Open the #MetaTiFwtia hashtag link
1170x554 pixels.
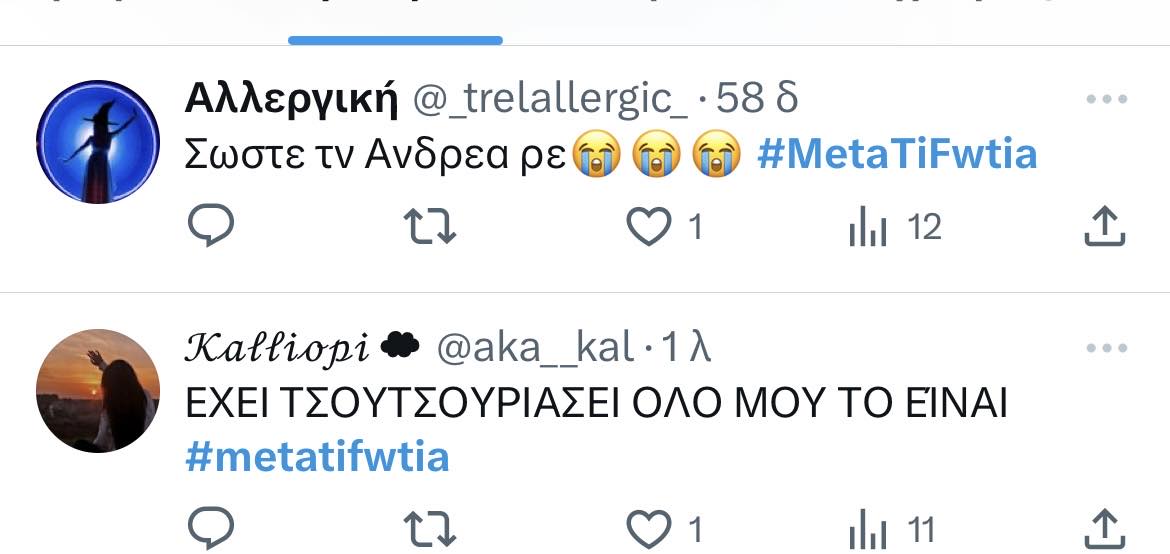click(x=897, y=155)
